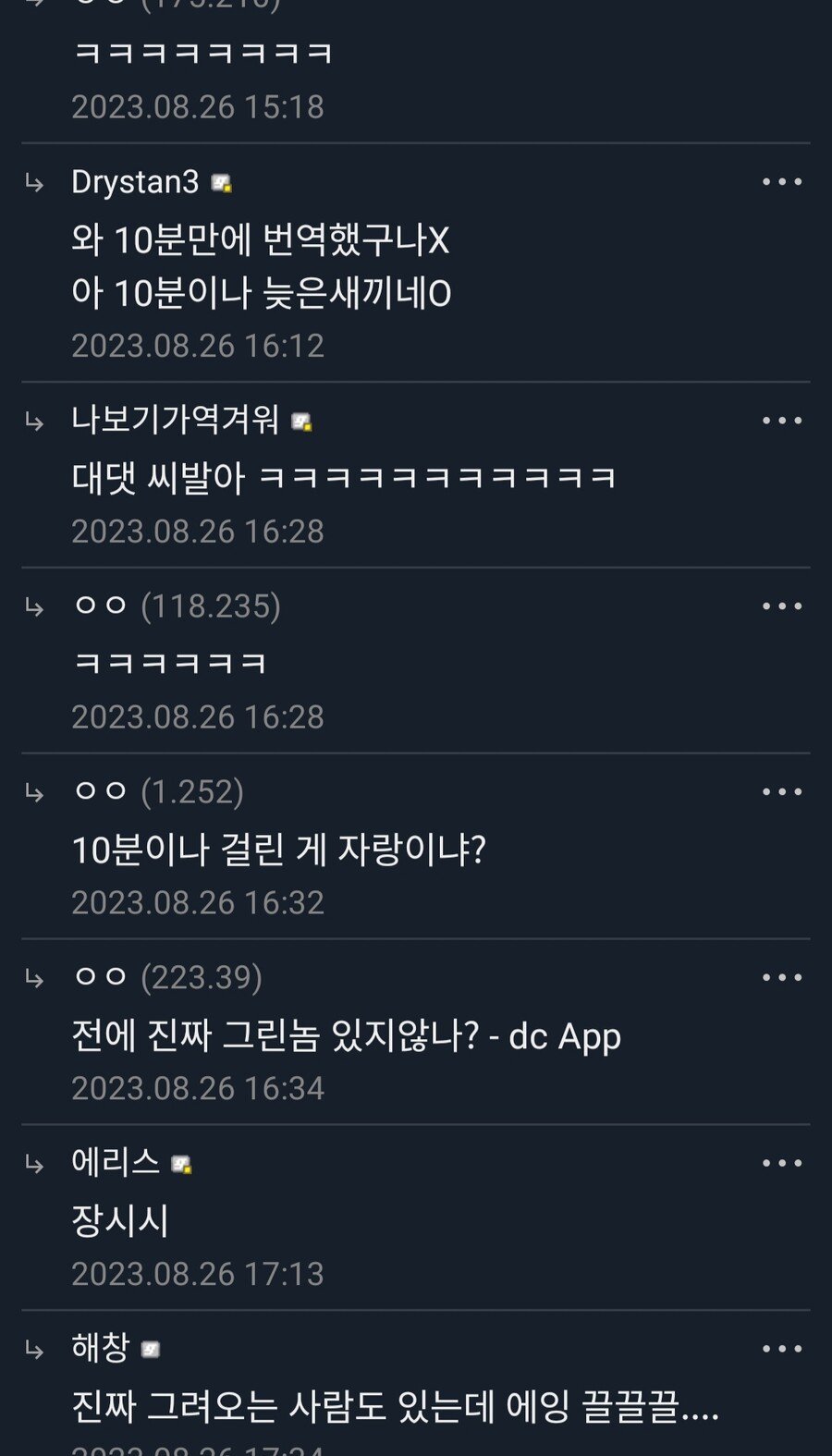832x1456 pixels.
Task: Tap the anonymous user ㅇㅇ (118.235)
Action: pyautogui.click(x=177, y=606)
